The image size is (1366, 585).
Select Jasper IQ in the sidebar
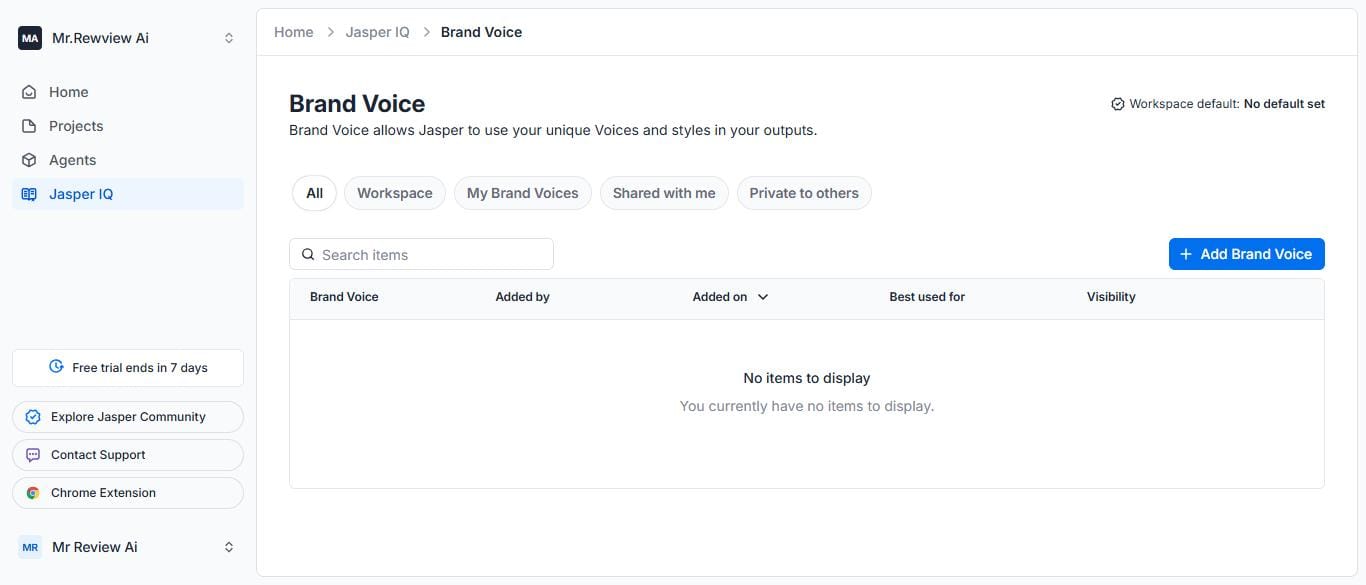coord(128,194)
